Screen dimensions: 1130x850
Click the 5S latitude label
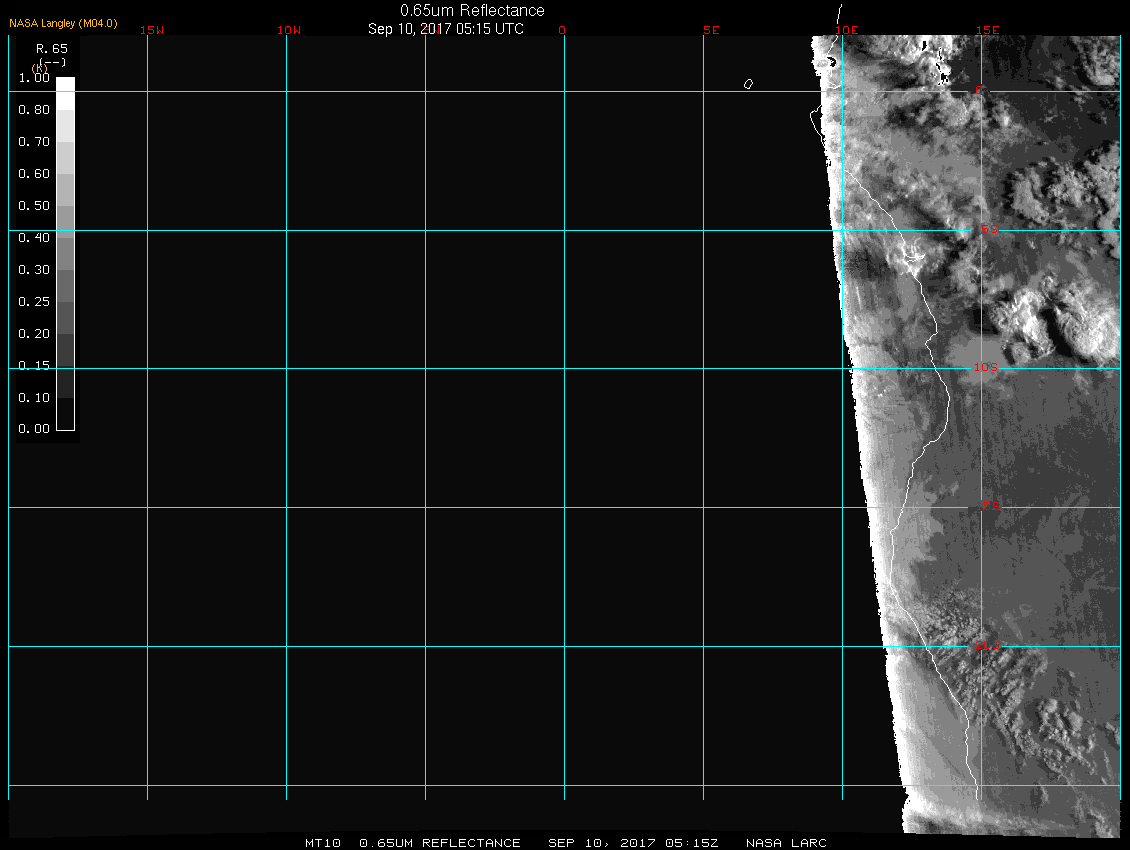pos(988,230)
